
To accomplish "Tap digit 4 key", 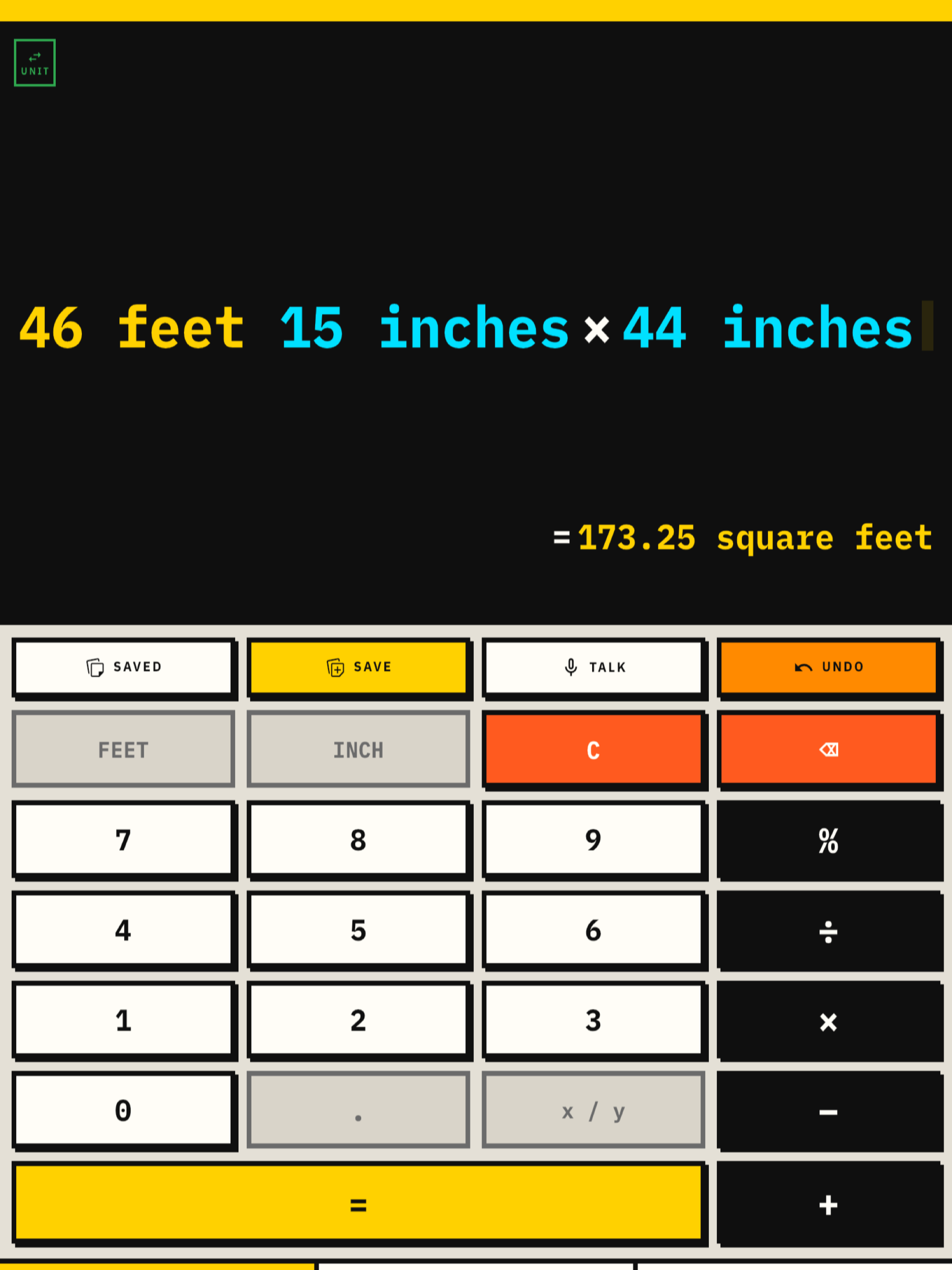I will pos(124,930).
